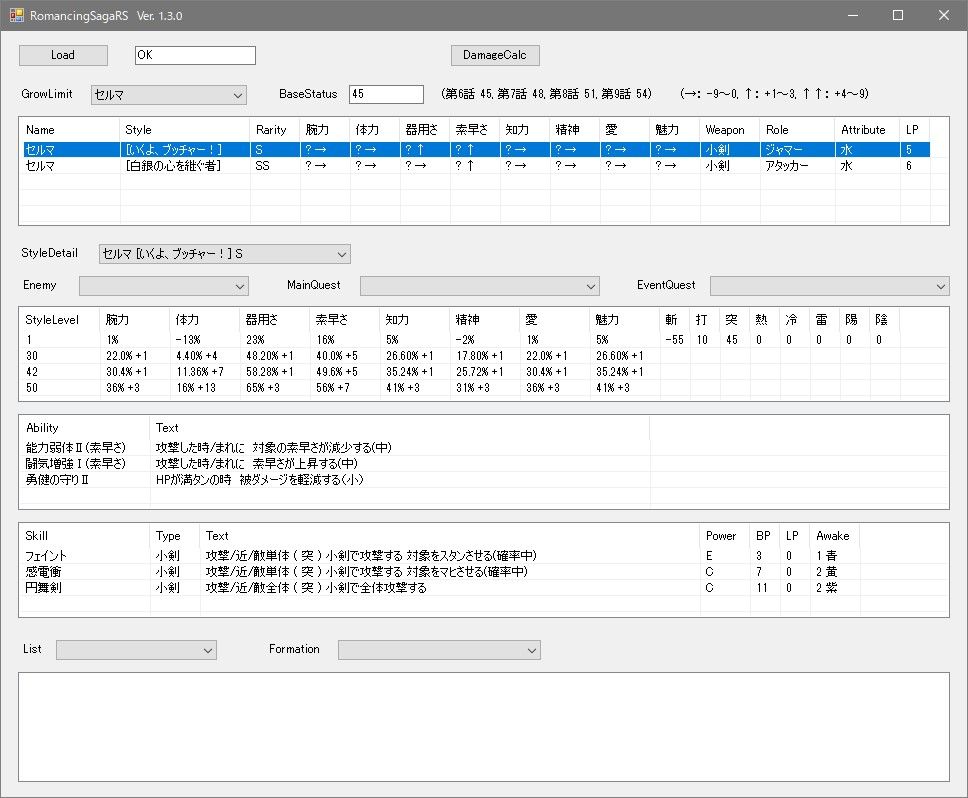Click the Ability column header

85,428
